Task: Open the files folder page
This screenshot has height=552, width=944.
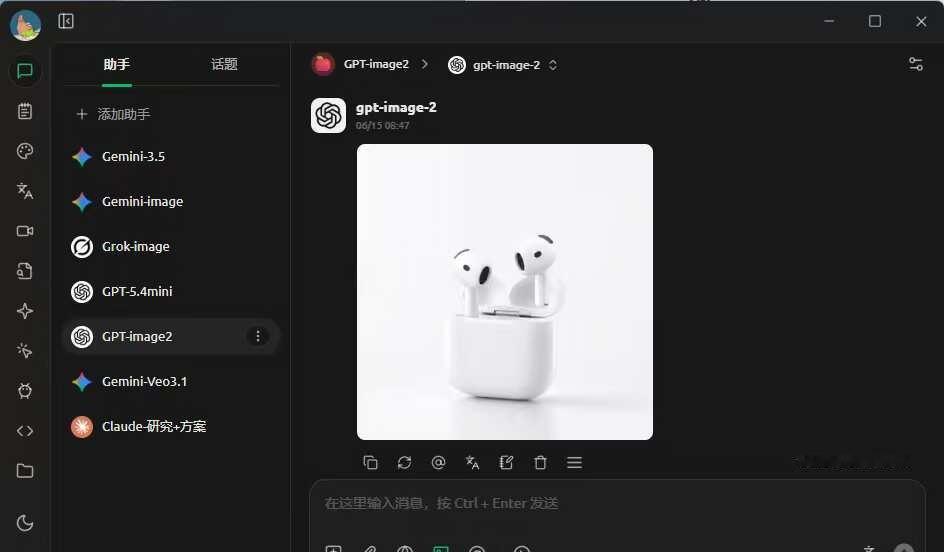Action: tap(25, 471)
